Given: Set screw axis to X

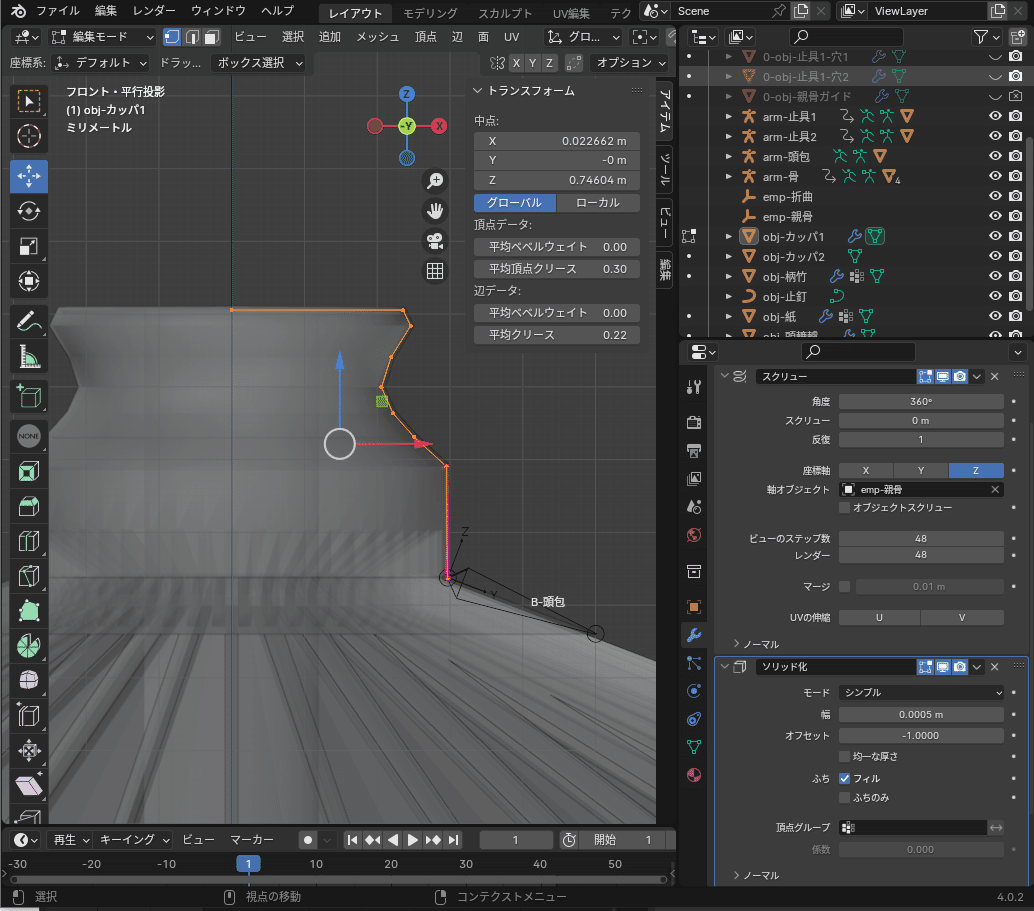Looking at the screenshot, I should point(866,470).
